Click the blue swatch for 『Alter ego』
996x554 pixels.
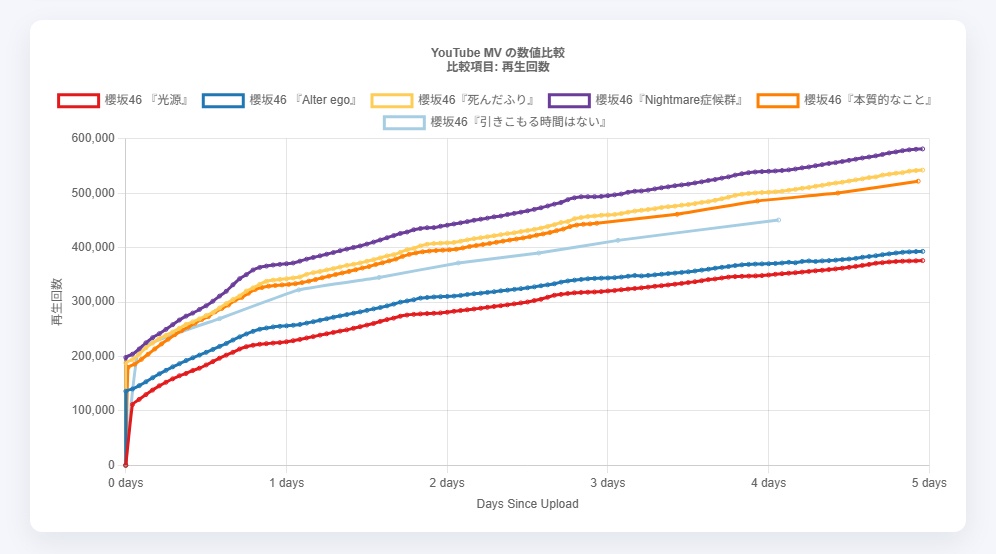coord(222,100)
